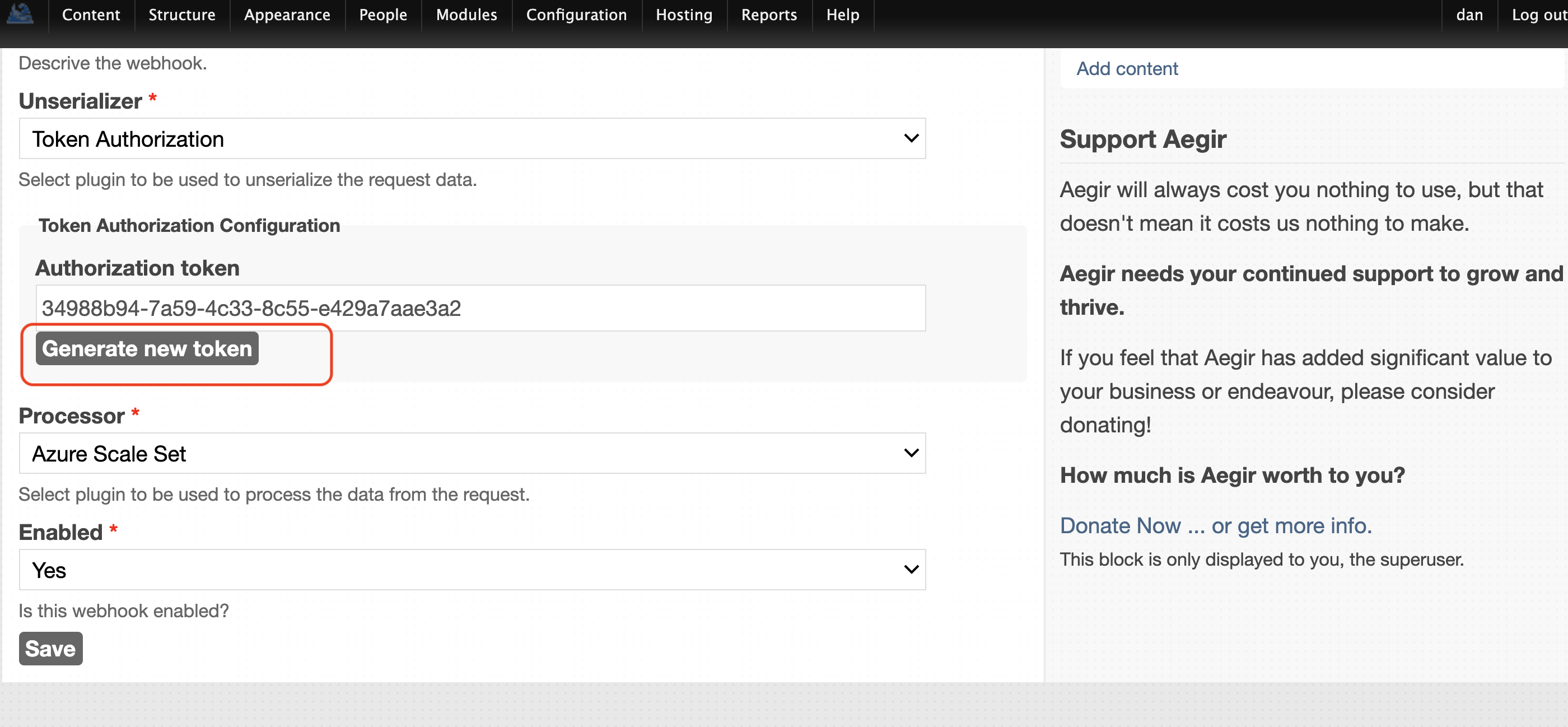Screen dimensions: 1568x727
Task: Open the Content admin menu
Action: pyautogui.click(x=91, y=15)
